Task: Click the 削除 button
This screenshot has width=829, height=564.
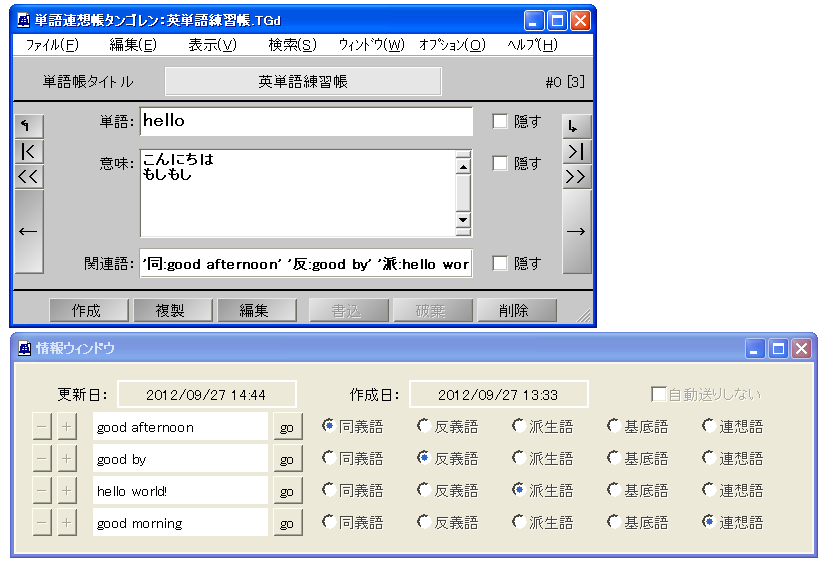Action: 517,310
